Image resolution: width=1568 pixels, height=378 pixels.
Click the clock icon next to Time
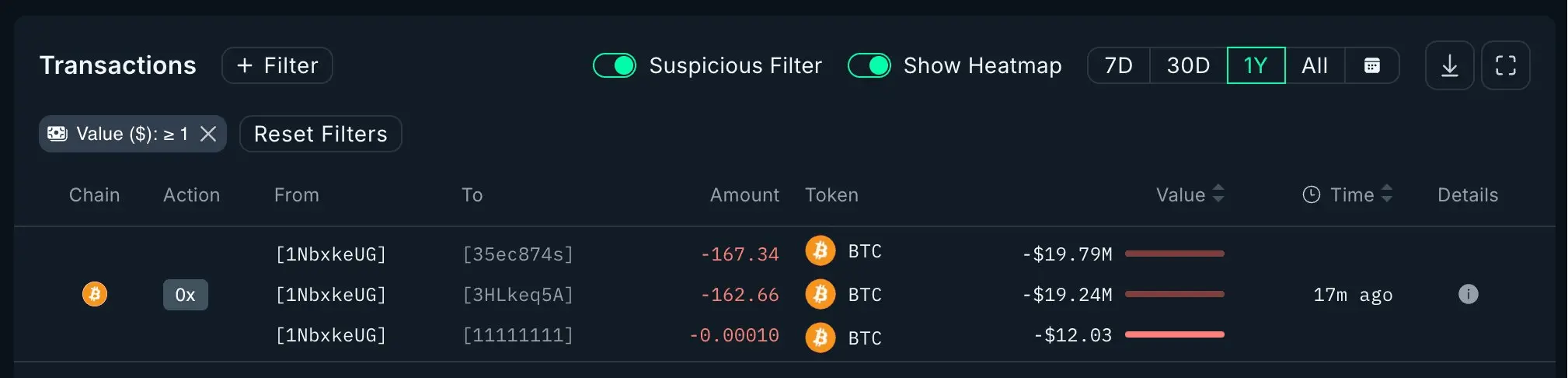1311,195
